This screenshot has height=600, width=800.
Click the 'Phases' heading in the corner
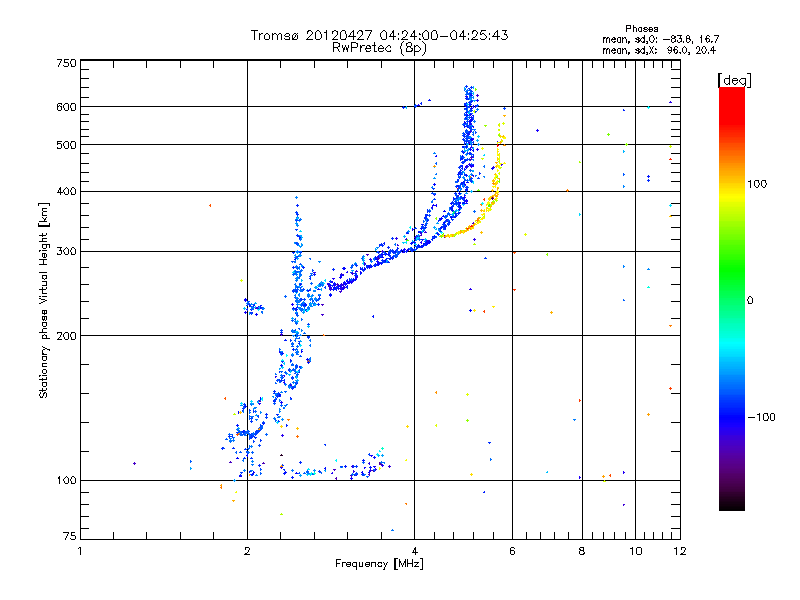click(x=641, y=29)
